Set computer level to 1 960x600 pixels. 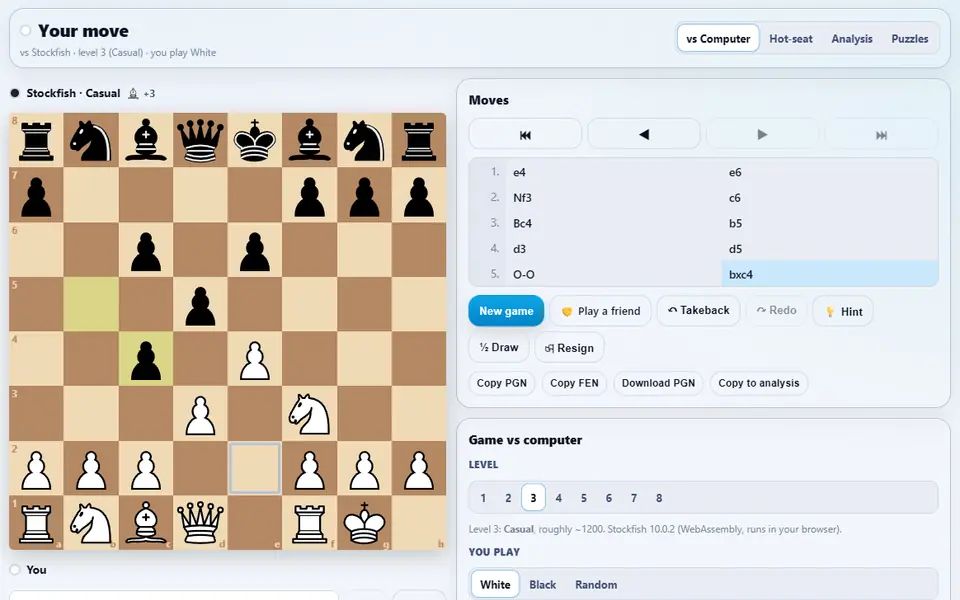tap(483, 498)
